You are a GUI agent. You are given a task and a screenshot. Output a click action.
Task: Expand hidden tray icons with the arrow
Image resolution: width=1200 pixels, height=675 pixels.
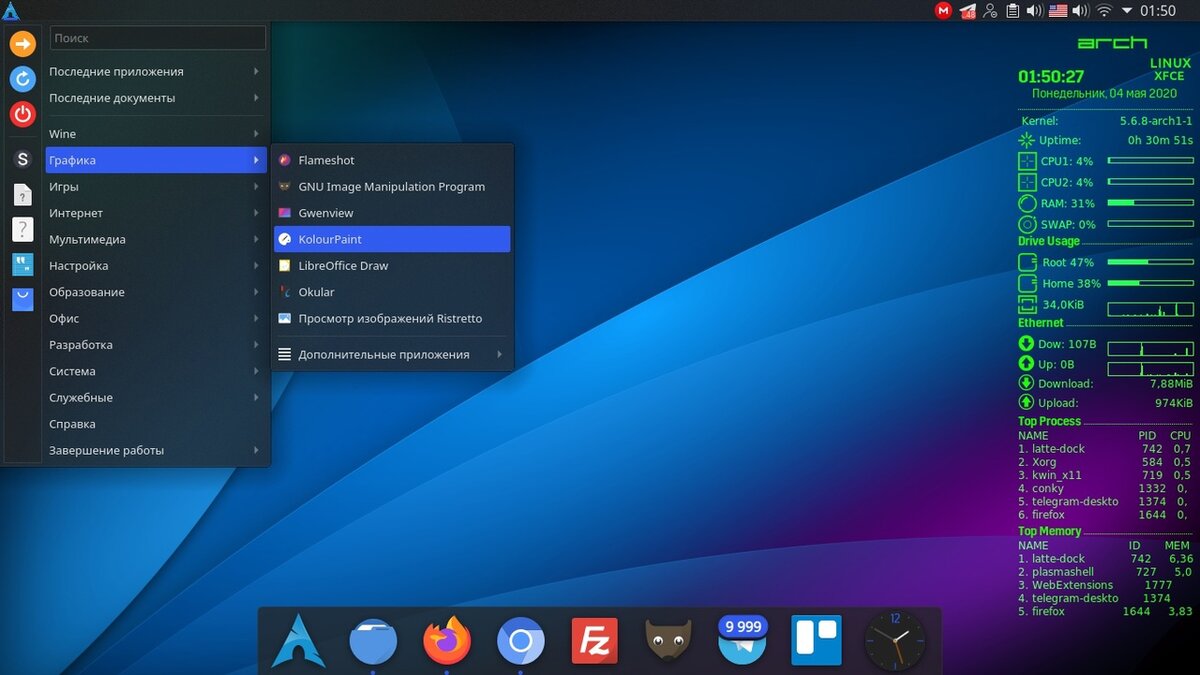(1127, 11)
